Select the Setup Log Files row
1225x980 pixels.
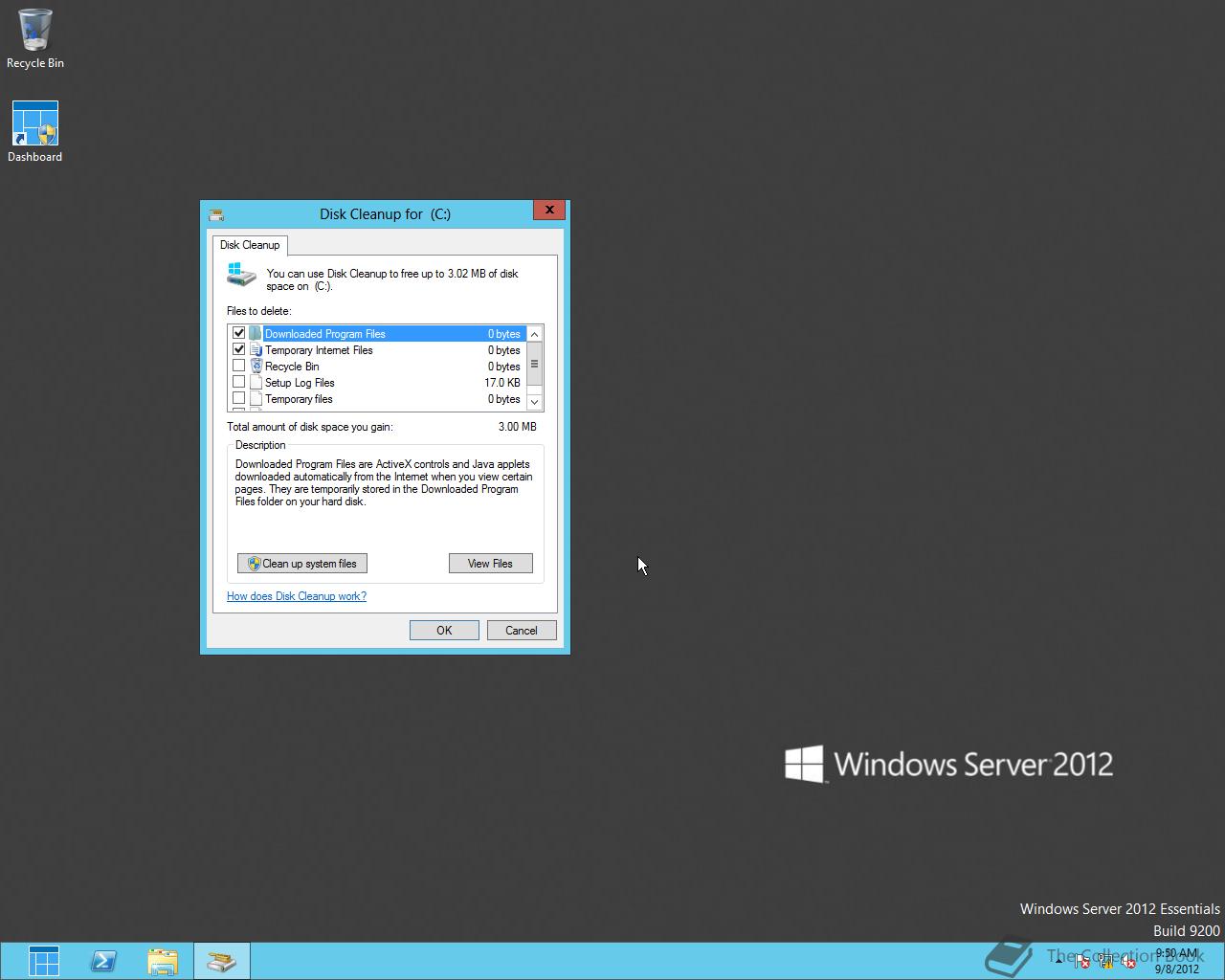pos(377,383)
